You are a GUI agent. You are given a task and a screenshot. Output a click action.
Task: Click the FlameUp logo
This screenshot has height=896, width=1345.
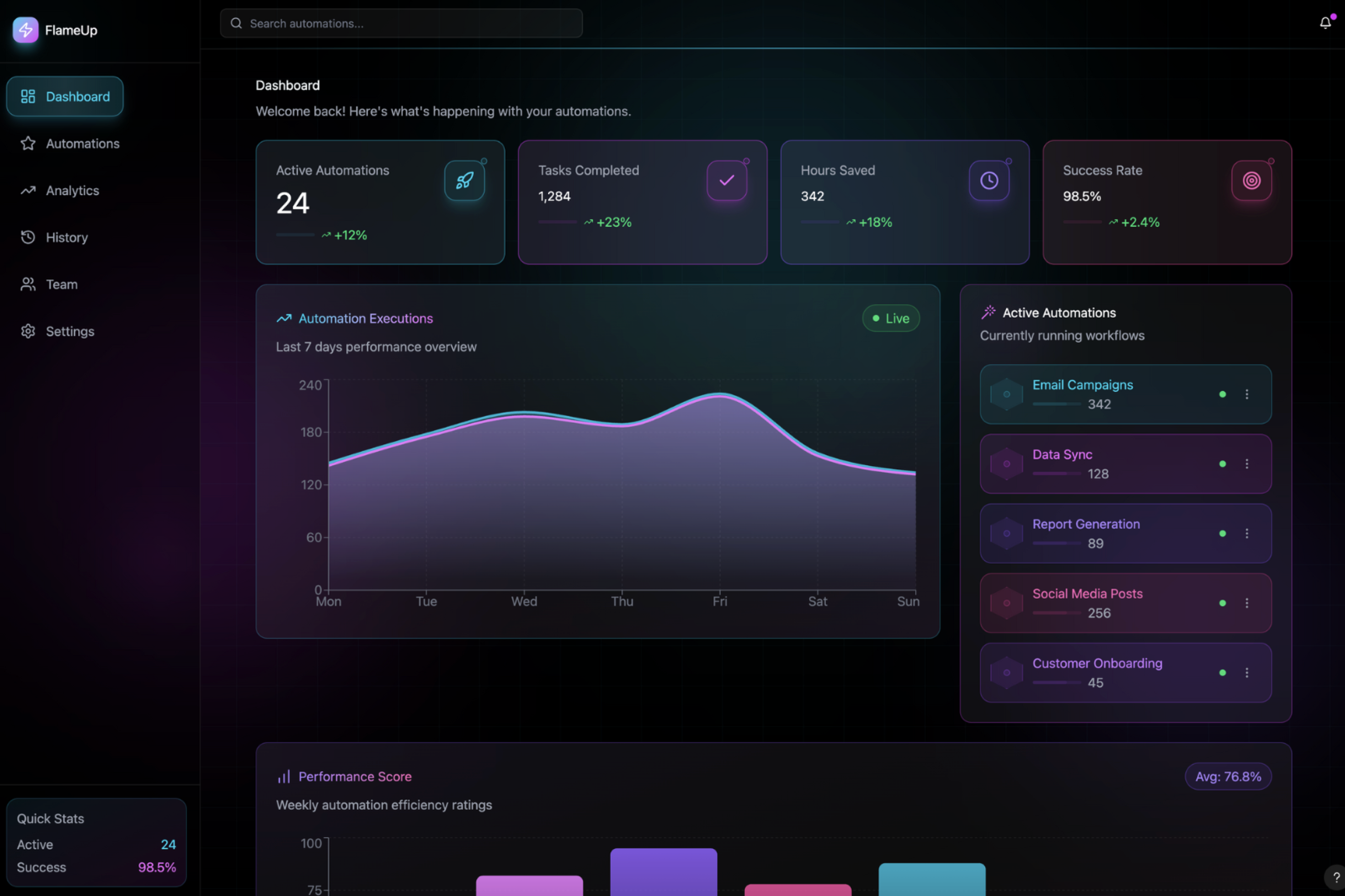25,30
